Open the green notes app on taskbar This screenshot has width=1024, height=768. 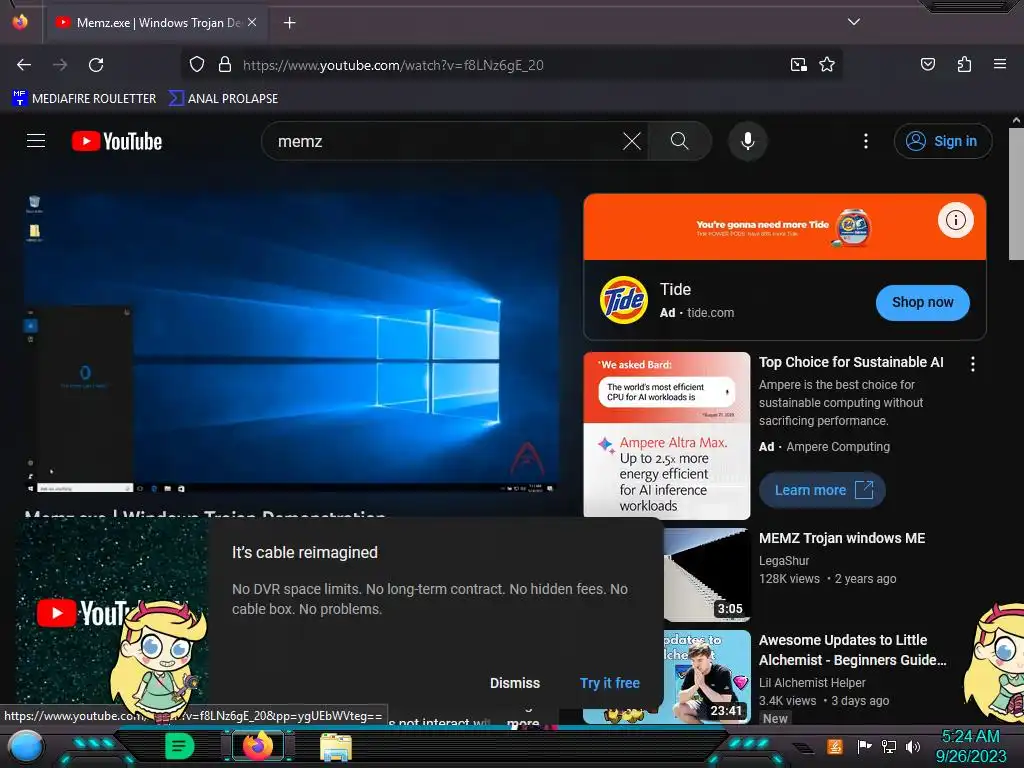(x=179, y=746)
